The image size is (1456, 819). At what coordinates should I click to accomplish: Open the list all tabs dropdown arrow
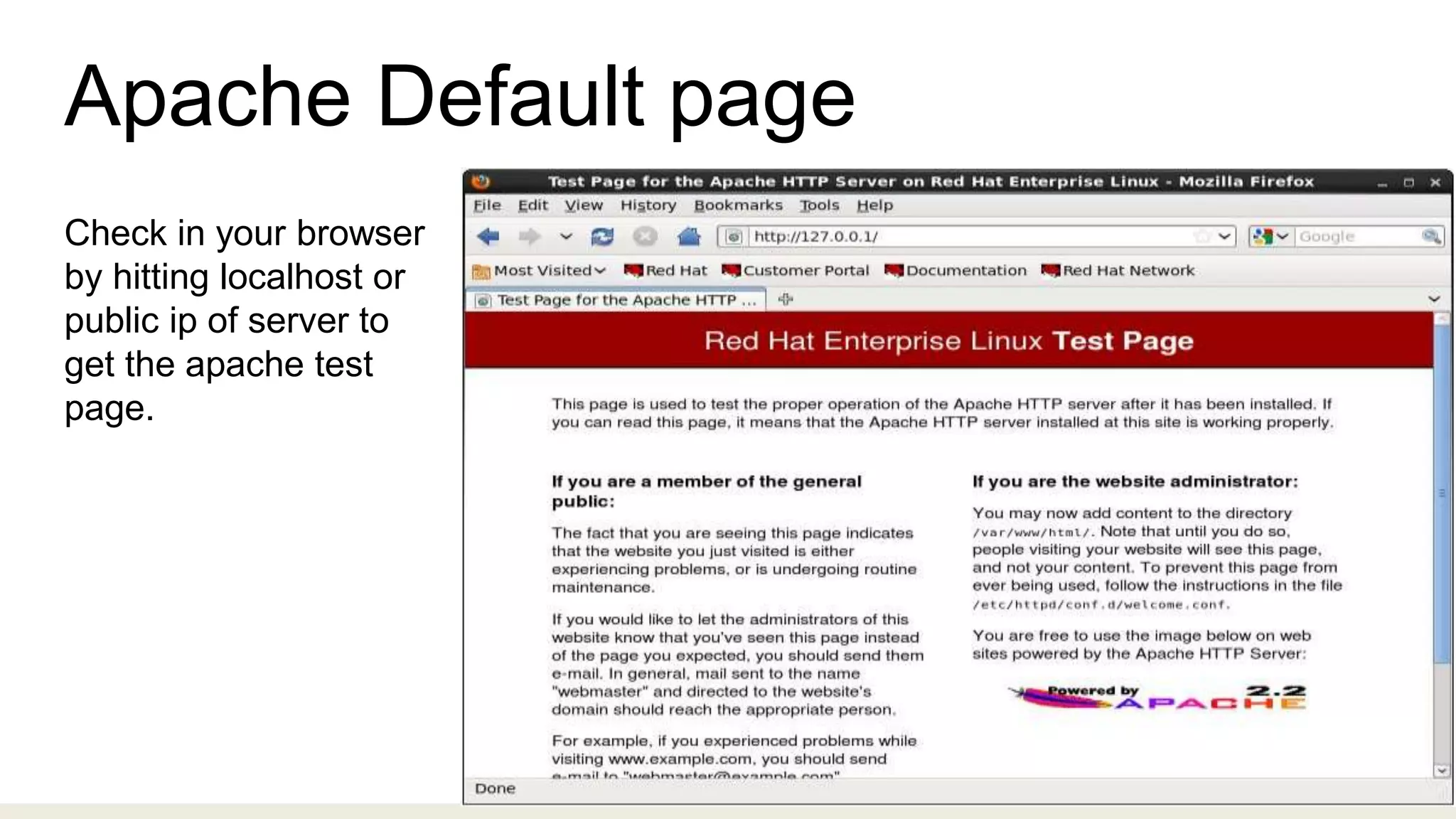[x=1434, y=299]
